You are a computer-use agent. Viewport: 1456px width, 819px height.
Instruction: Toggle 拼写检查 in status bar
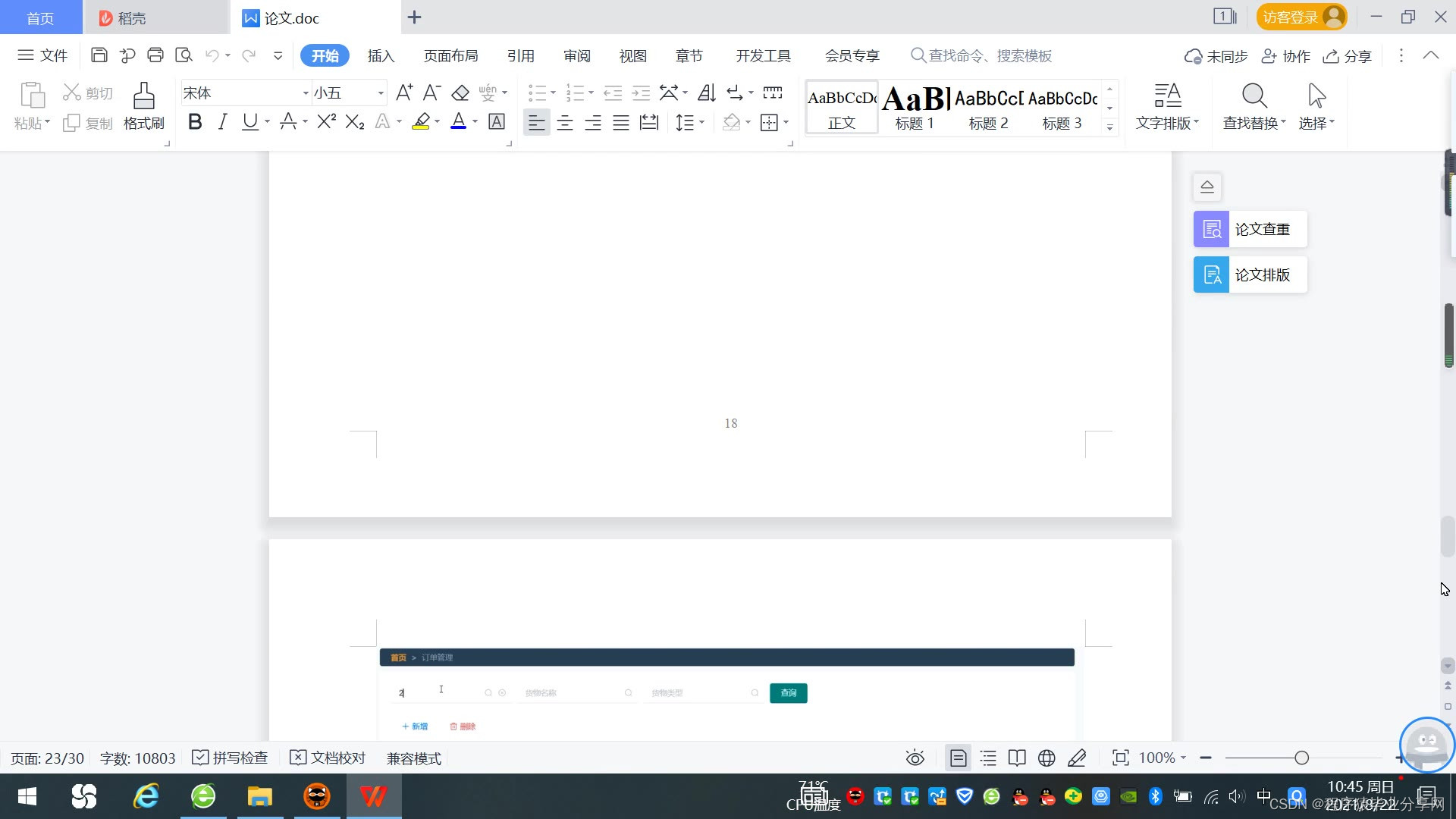pos(231,758)
